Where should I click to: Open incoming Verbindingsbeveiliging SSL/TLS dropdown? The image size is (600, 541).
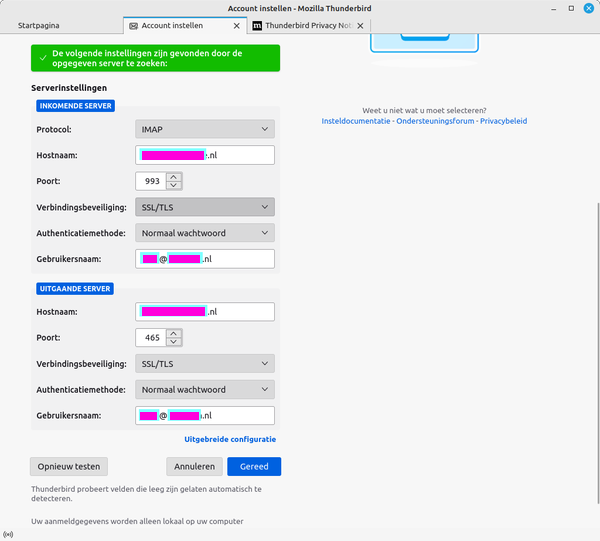(x=204, y=207)
